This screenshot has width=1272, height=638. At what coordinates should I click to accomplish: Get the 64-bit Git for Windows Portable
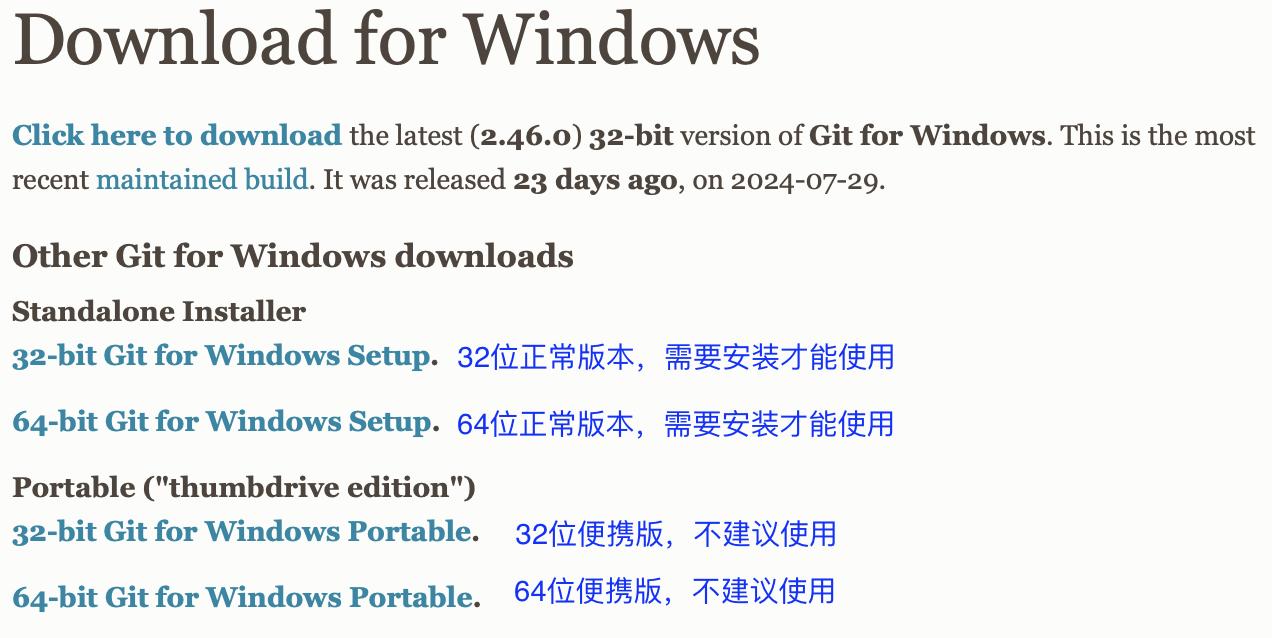tap(242, 598)
